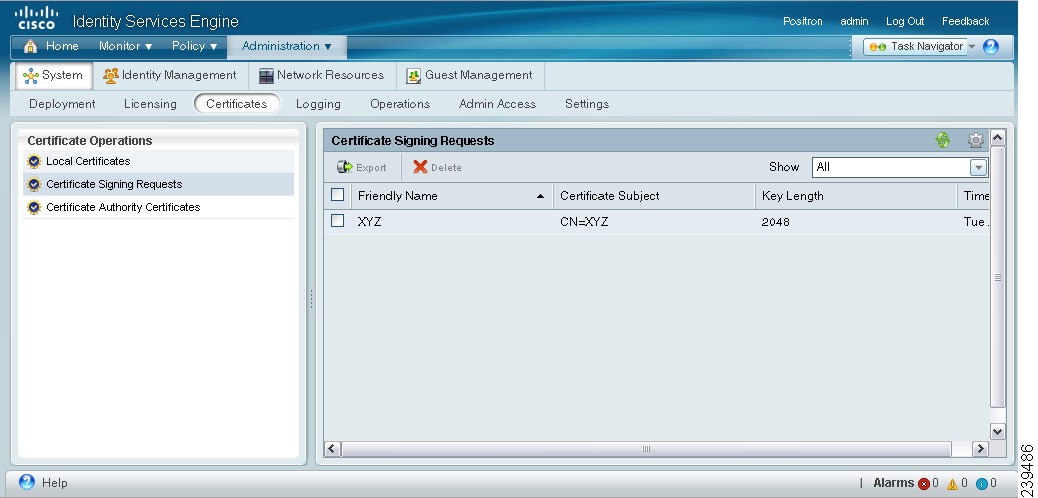
Task: Click the panel splitter collapse handle
Action: [x=311, y=299]
